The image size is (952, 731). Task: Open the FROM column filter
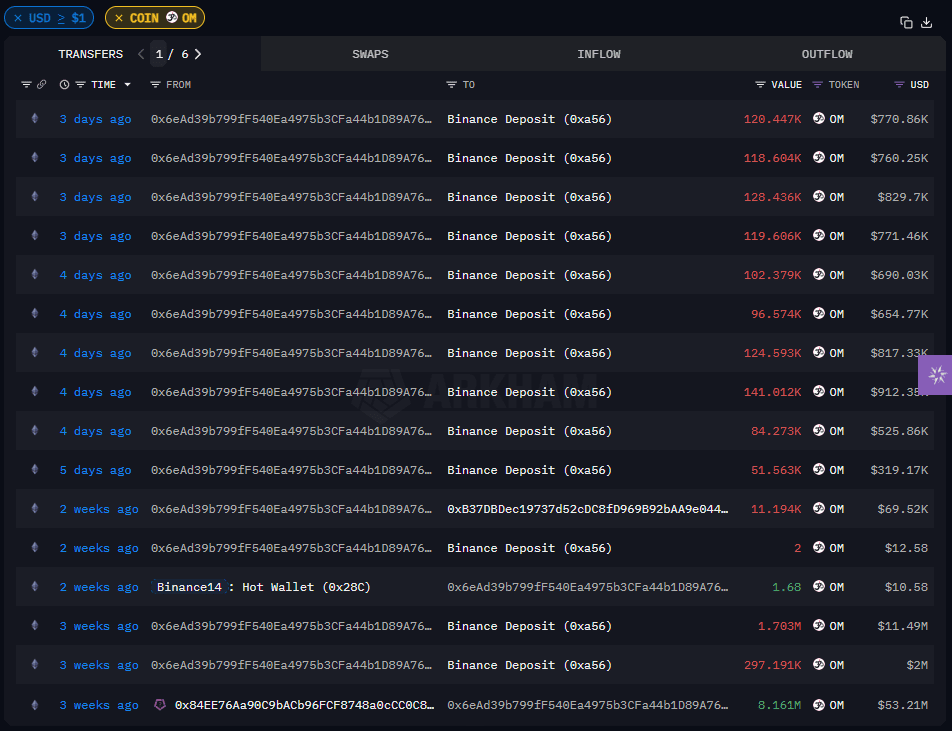(x=155, y=84)
